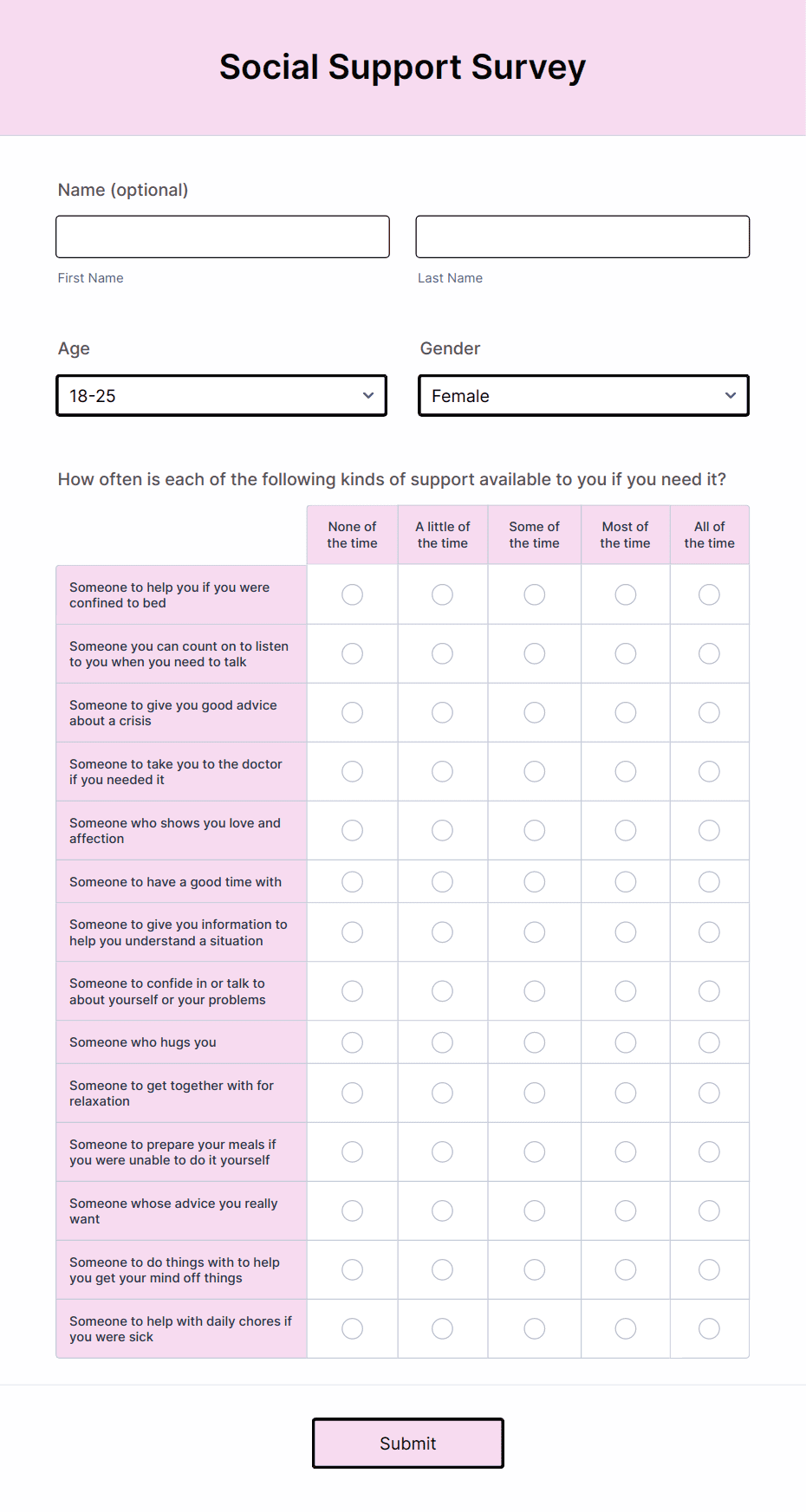Screen dimensions: 806x1512
Task: Pick 'Most of the time' for someone to confide in
Action: coord(625,990)
